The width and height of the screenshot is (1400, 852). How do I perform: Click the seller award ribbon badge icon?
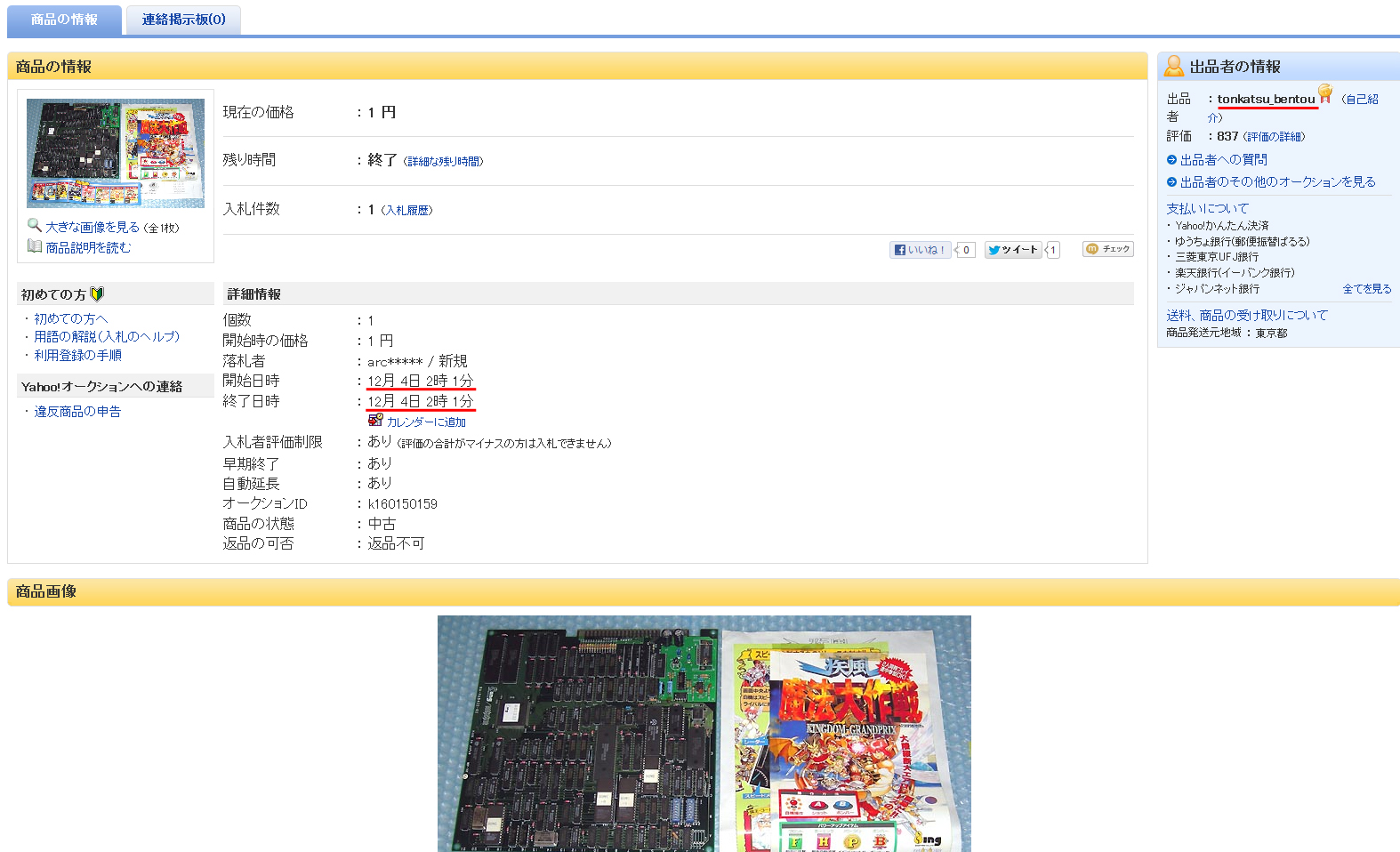click(x=1325, y=93)
